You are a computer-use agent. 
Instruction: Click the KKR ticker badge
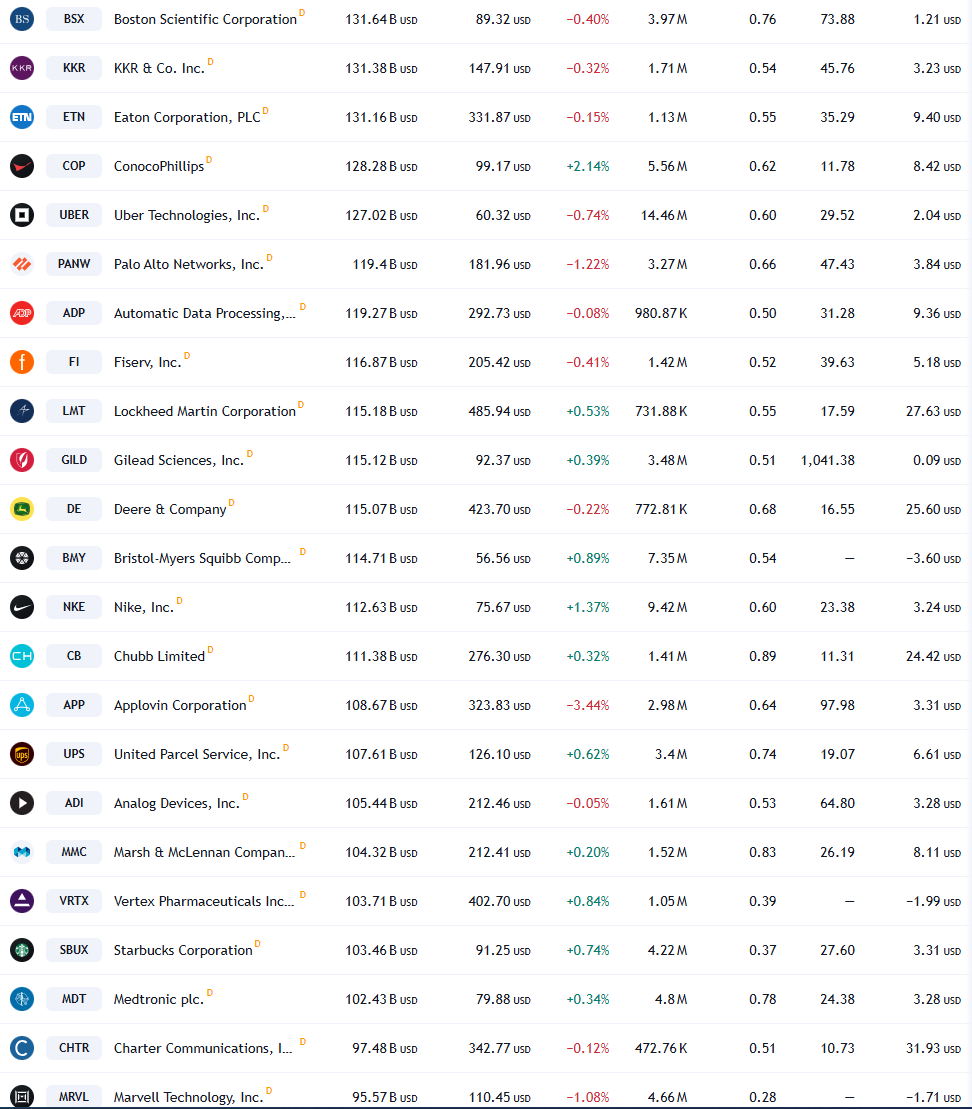74,68
